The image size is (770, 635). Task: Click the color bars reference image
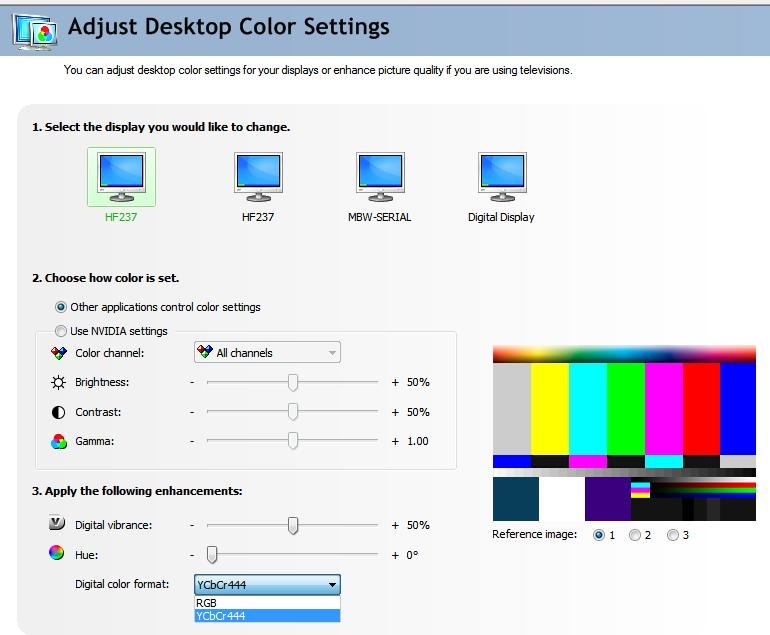click(624, 432)
